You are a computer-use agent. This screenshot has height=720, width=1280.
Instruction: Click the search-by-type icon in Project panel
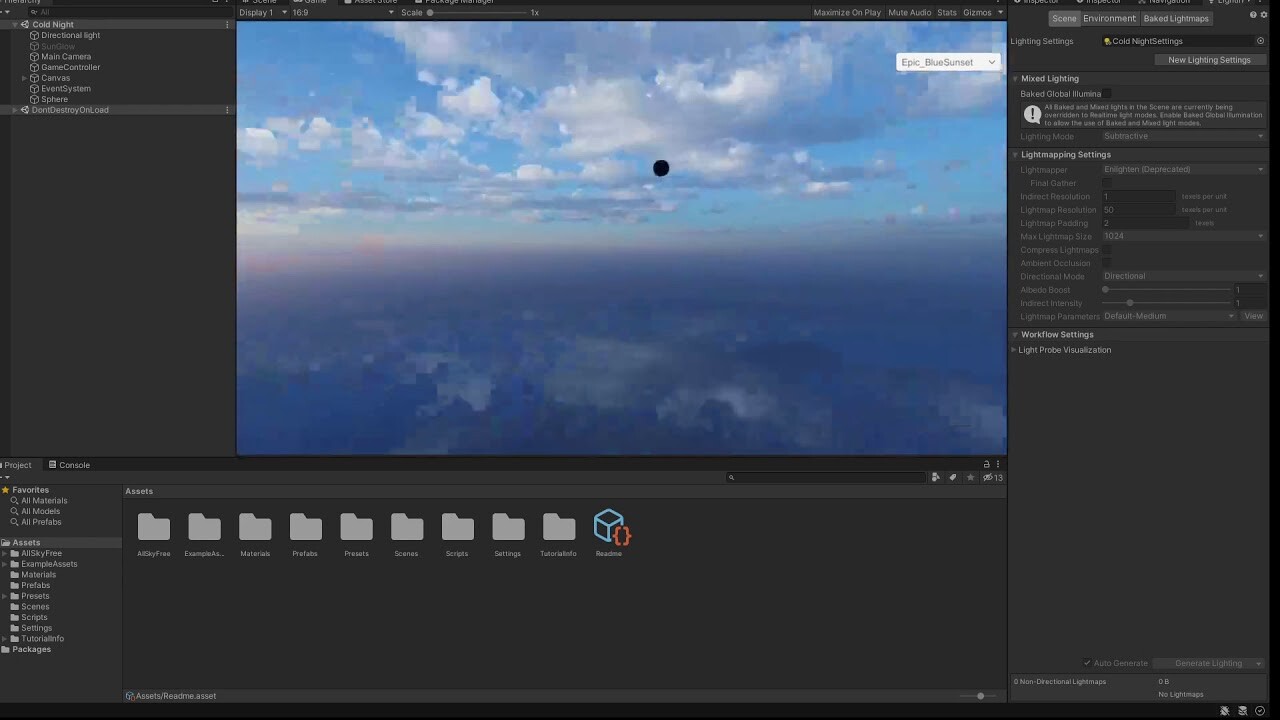pyautogui.click(x=936, y=477)
